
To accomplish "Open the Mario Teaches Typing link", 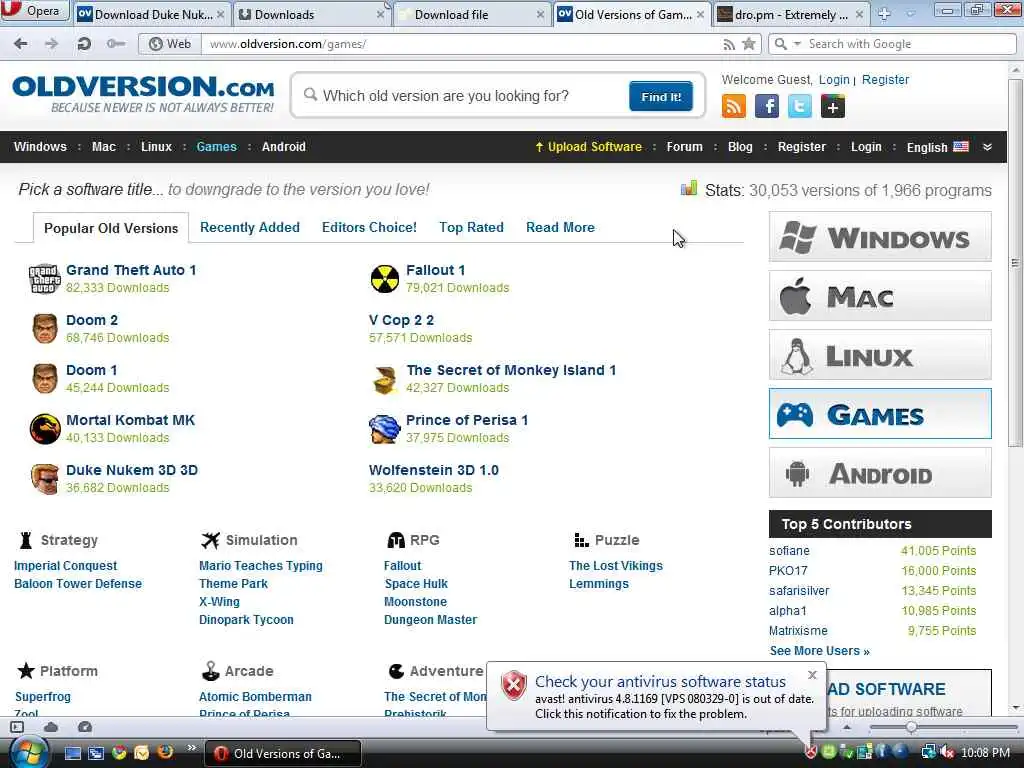I will (261, 566).
